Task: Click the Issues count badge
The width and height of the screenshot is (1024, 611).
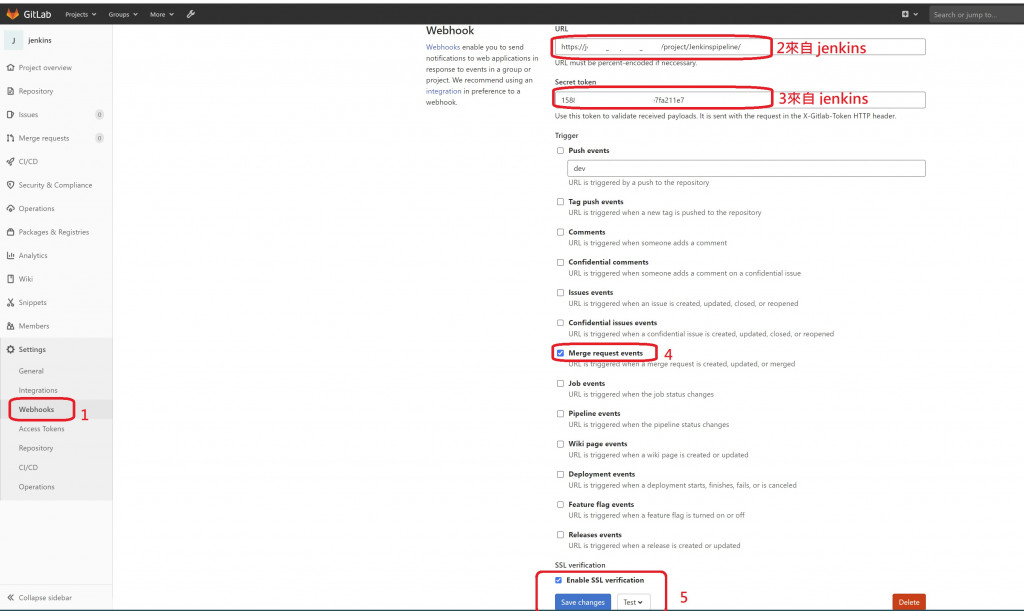Action: click(x=99, y=114)
